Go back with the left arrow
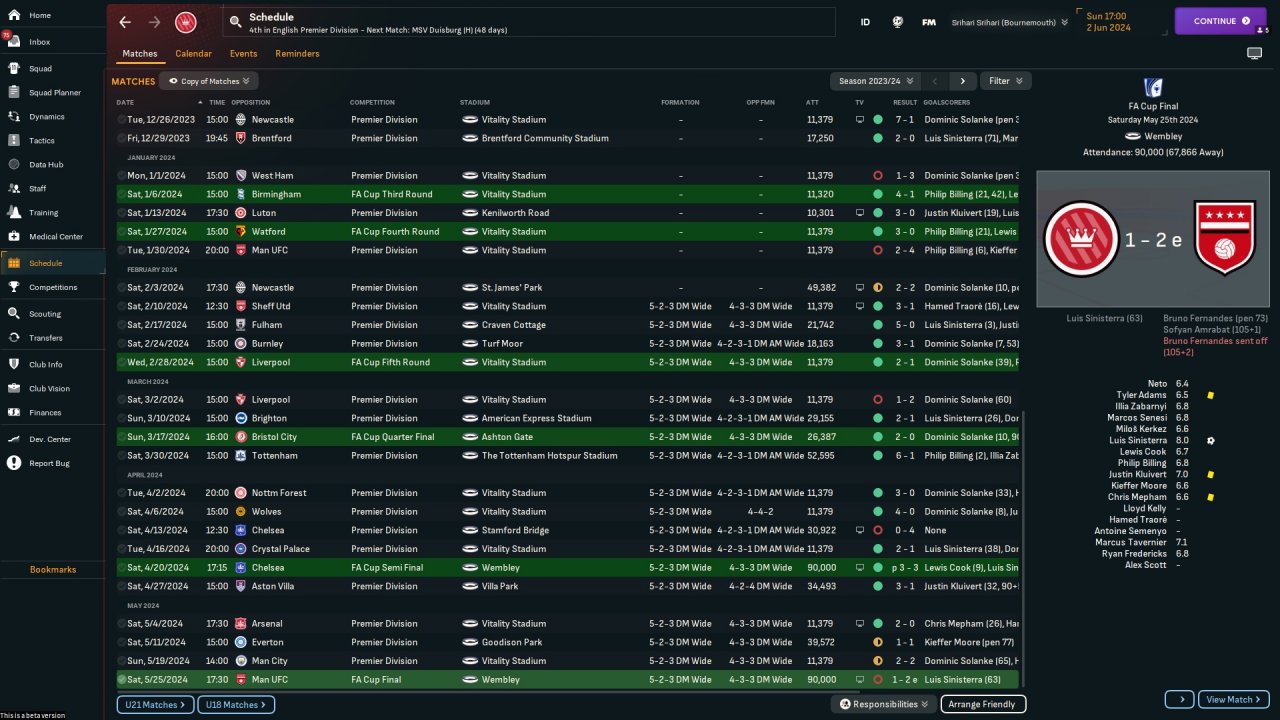Image resolution: width=1280 pixels, height=720 pixels. 125,22
